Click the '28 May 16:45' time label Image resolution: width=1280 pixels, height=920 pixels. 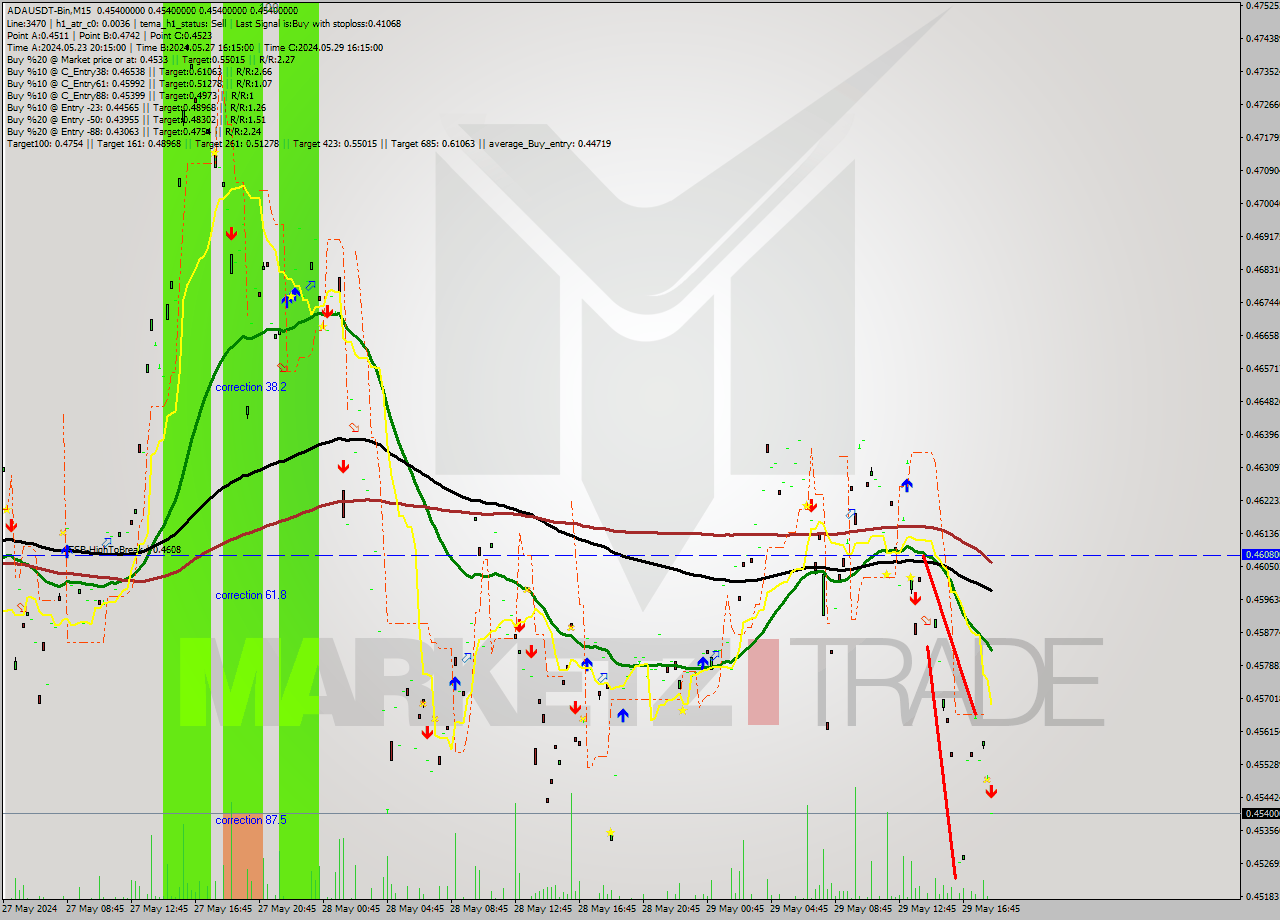click(x=607, y=909)
